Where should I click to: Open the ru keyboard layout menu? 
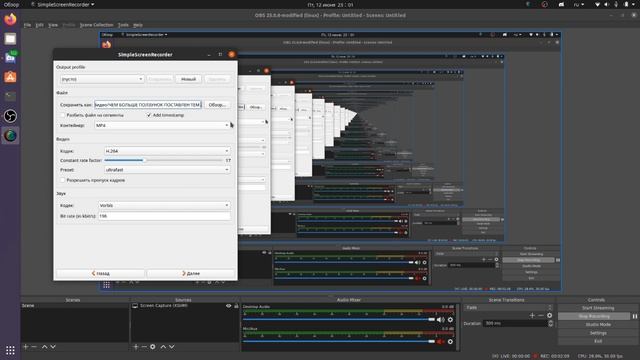click(578, 4)
